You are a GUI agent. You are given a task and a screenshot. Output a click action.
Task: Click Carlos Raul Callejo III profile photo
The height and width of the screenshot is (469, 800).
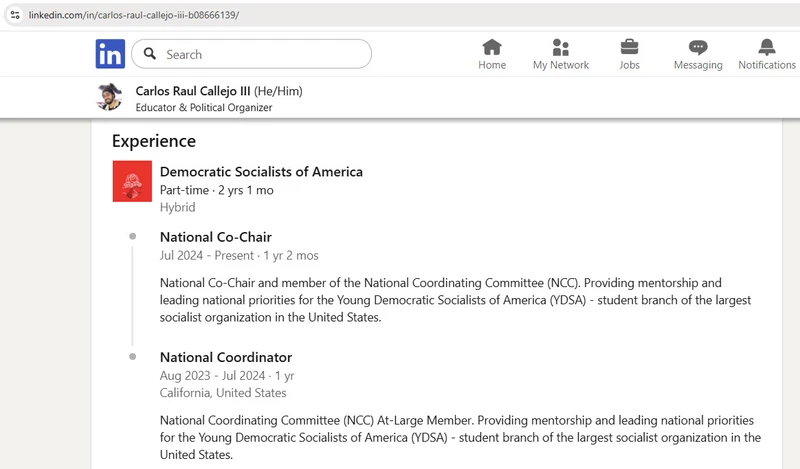pos(109,97)
